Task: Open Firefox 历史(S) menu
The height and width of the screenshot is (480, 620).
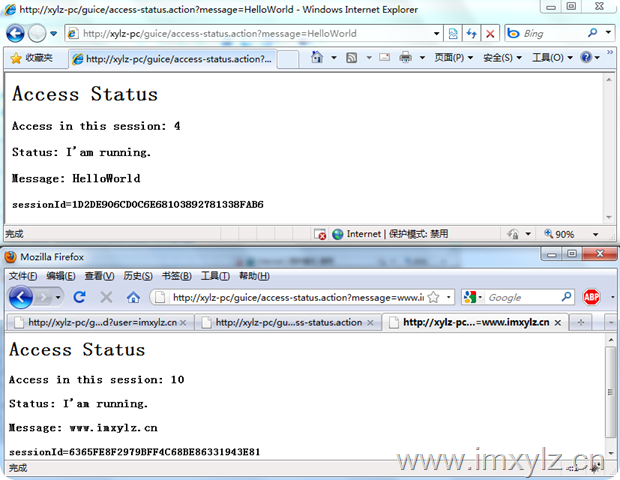Action: 138,276
